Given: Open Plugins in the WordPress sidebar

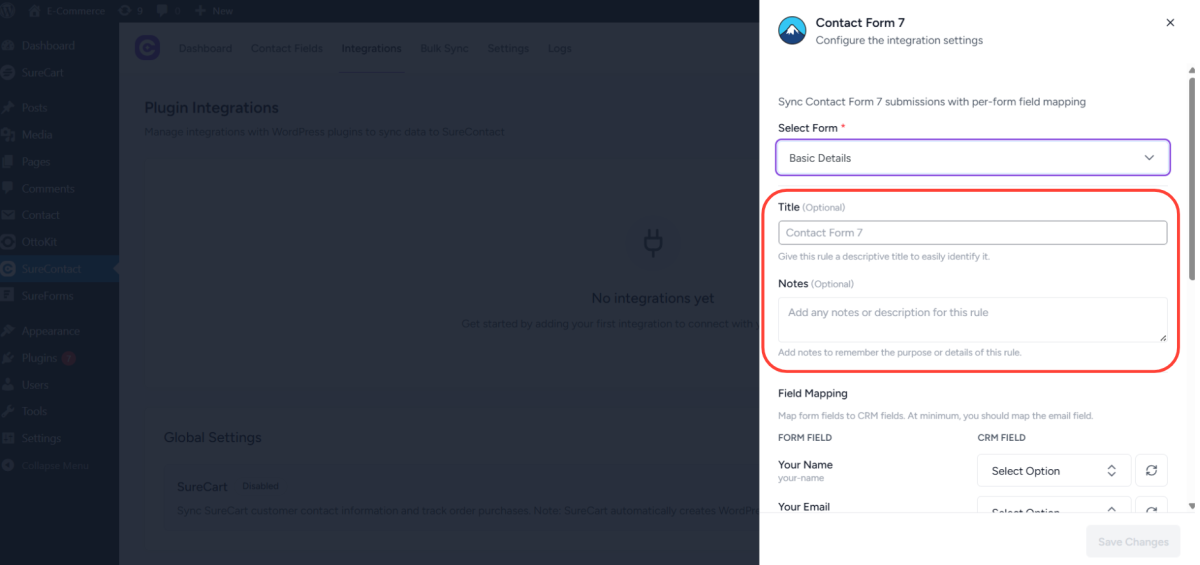Looking at the screenshot, I should (40, 358).
